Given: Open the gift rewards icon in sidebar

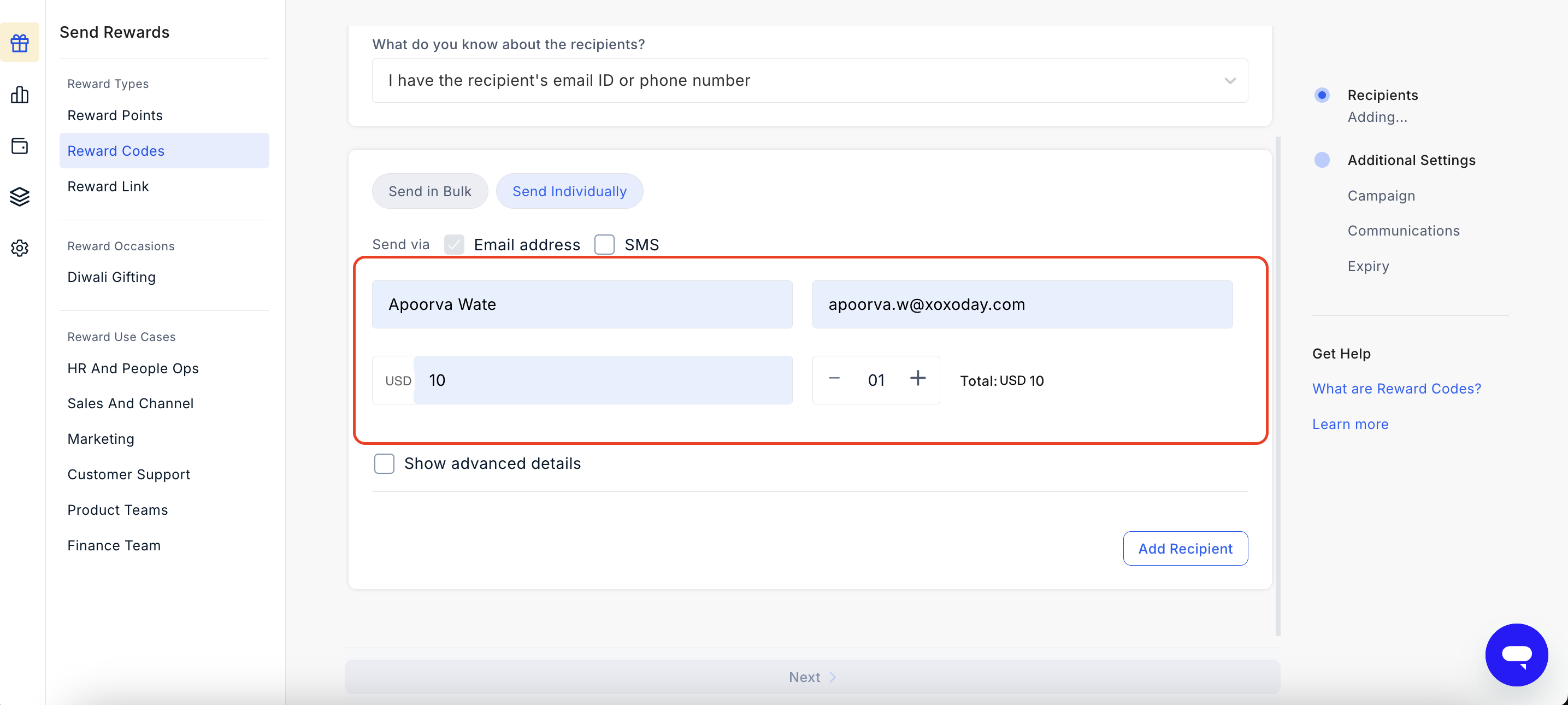Looking at the screenshot, I should (20, 42).
